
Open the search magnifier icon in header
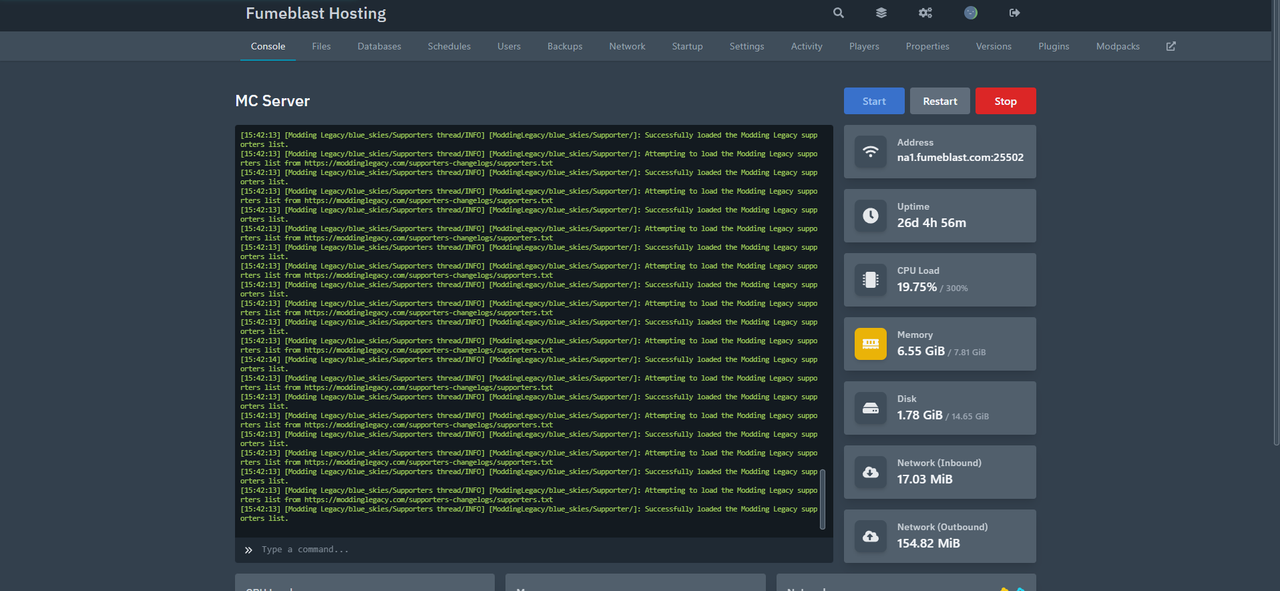coord(838,13)
